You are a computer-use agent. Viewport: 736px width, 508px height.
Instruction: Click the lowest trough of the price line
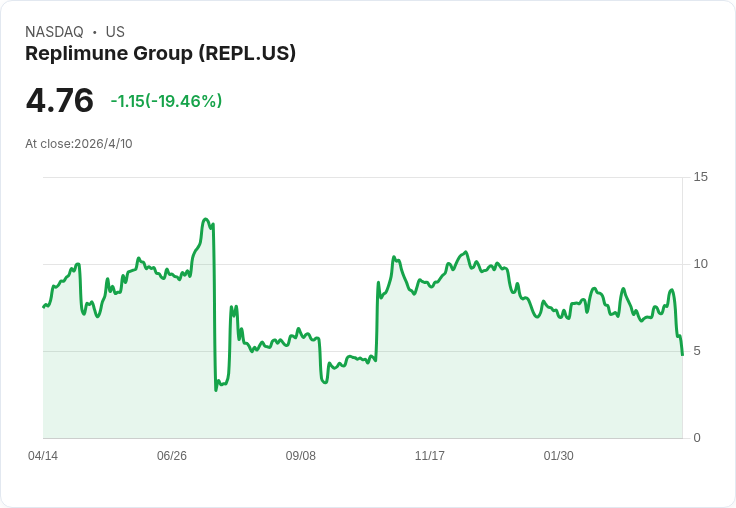click(x=216, y=389)
